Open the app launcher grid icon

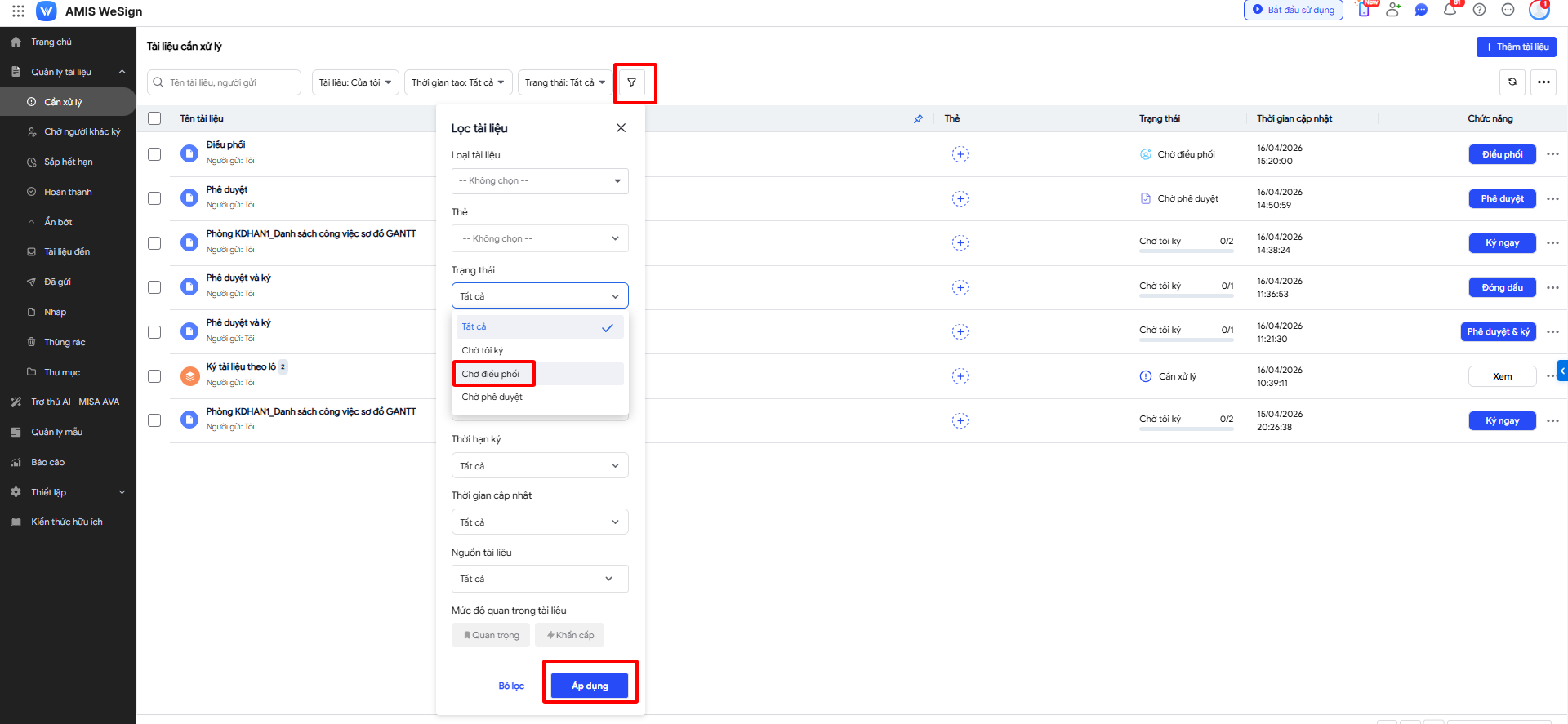pyautogui.click(x=18, y=11)
